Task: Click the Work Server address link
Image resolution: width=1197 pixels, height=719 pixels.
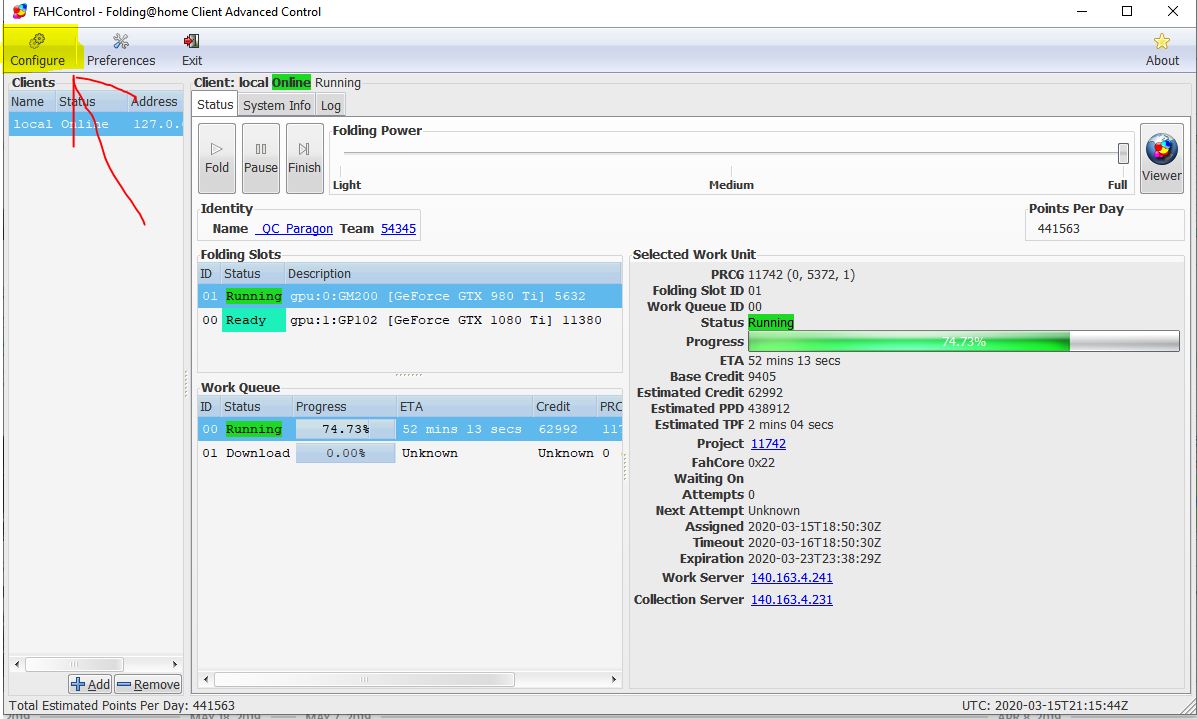Action: point(791,577)
